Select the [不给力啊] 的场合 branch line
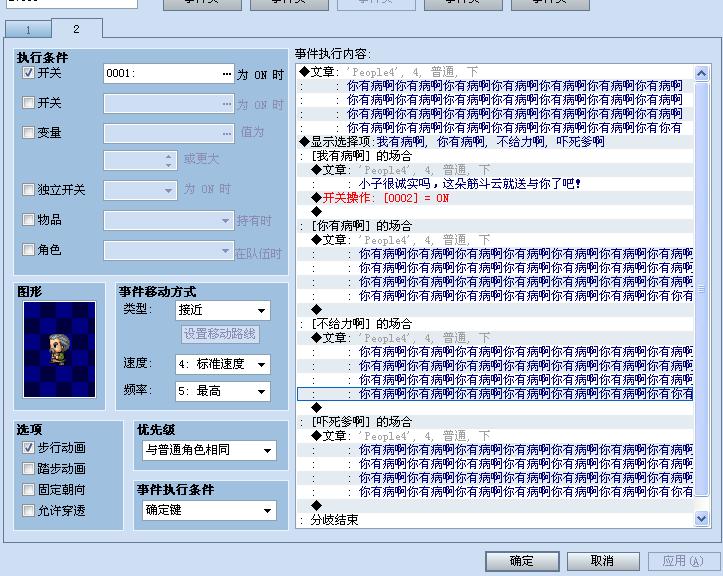 (496, 323)
